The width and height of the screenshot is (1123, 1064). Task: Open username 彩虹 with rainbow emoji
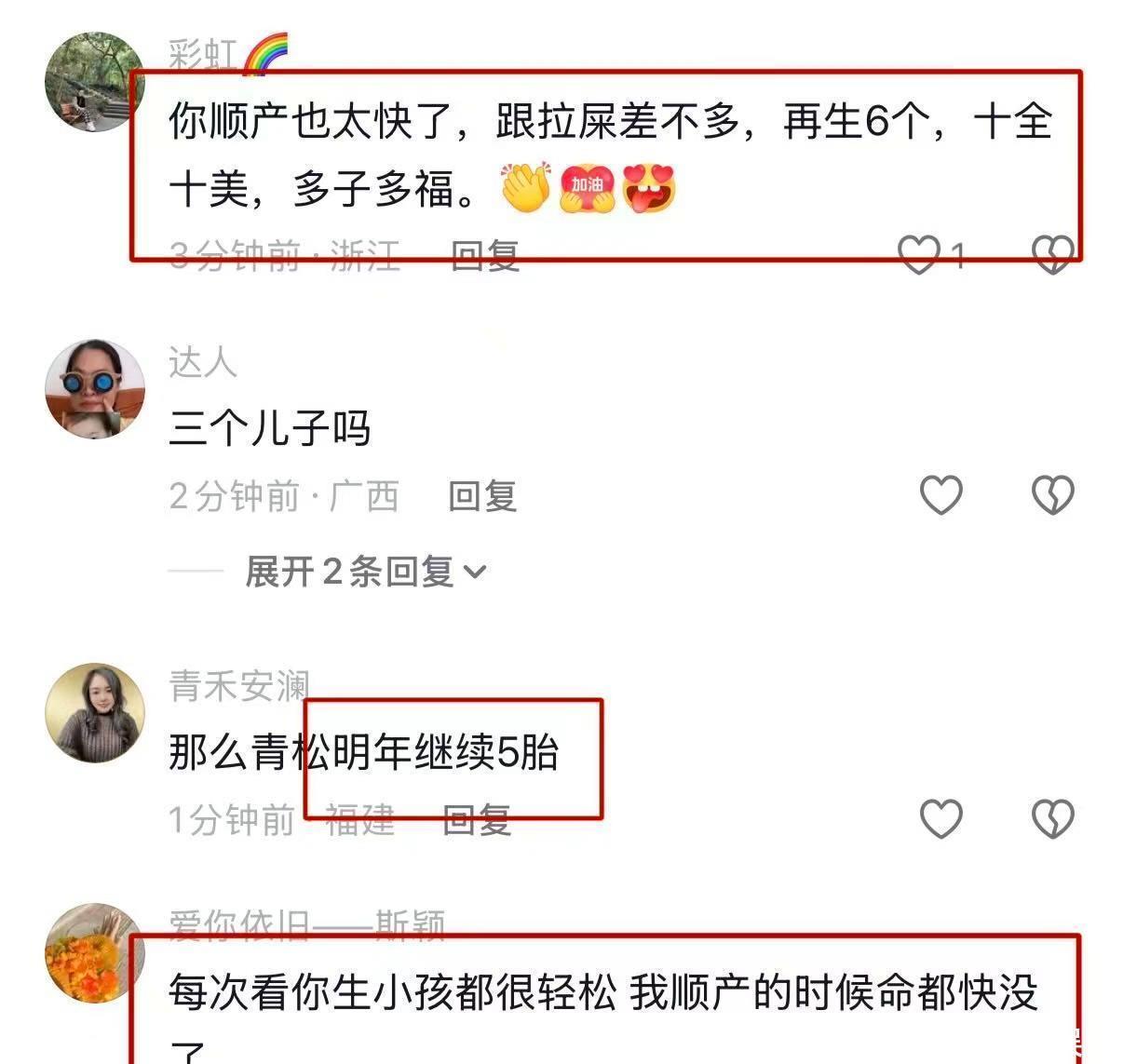pyautogui.click(x=228, y=54)
